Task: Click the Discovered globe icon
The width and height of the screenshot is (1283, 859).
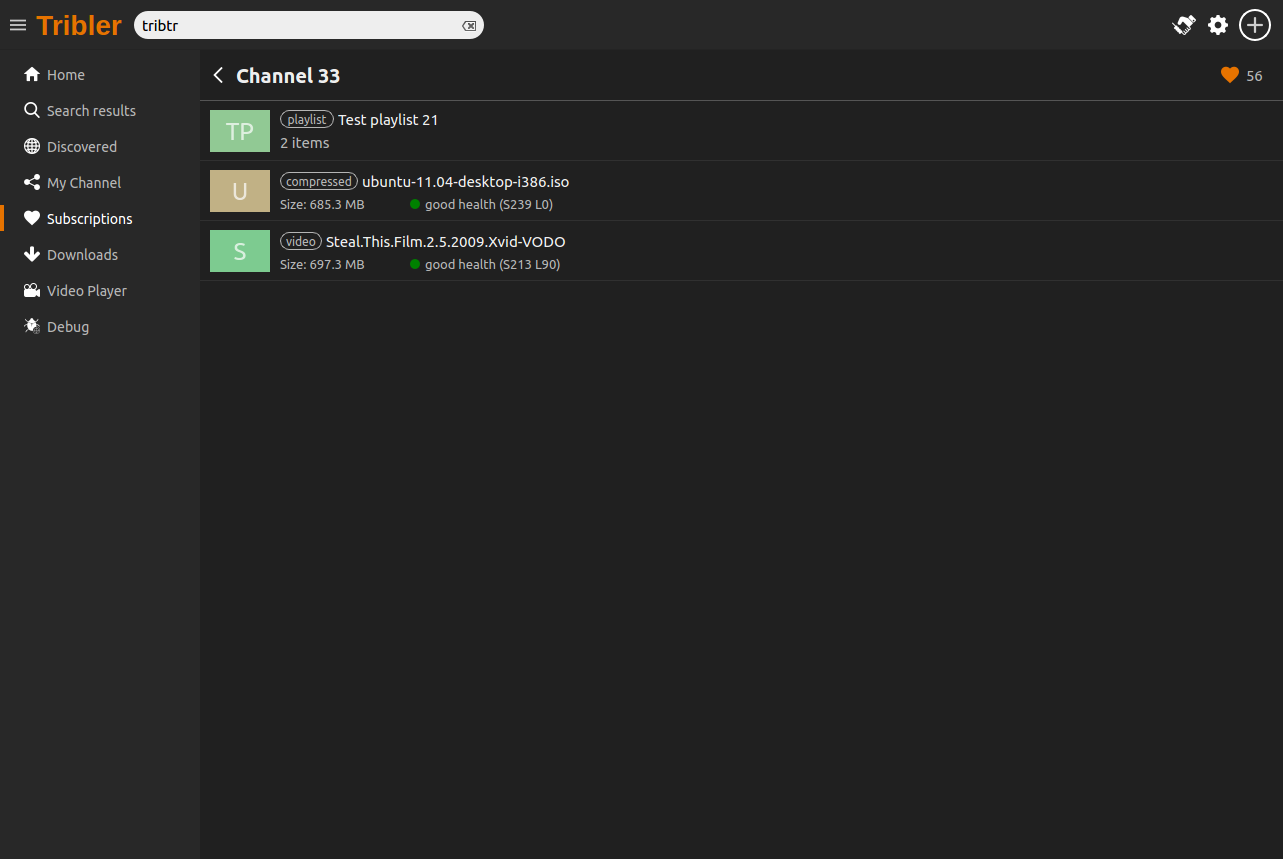Action: click(x=32, y=147)
